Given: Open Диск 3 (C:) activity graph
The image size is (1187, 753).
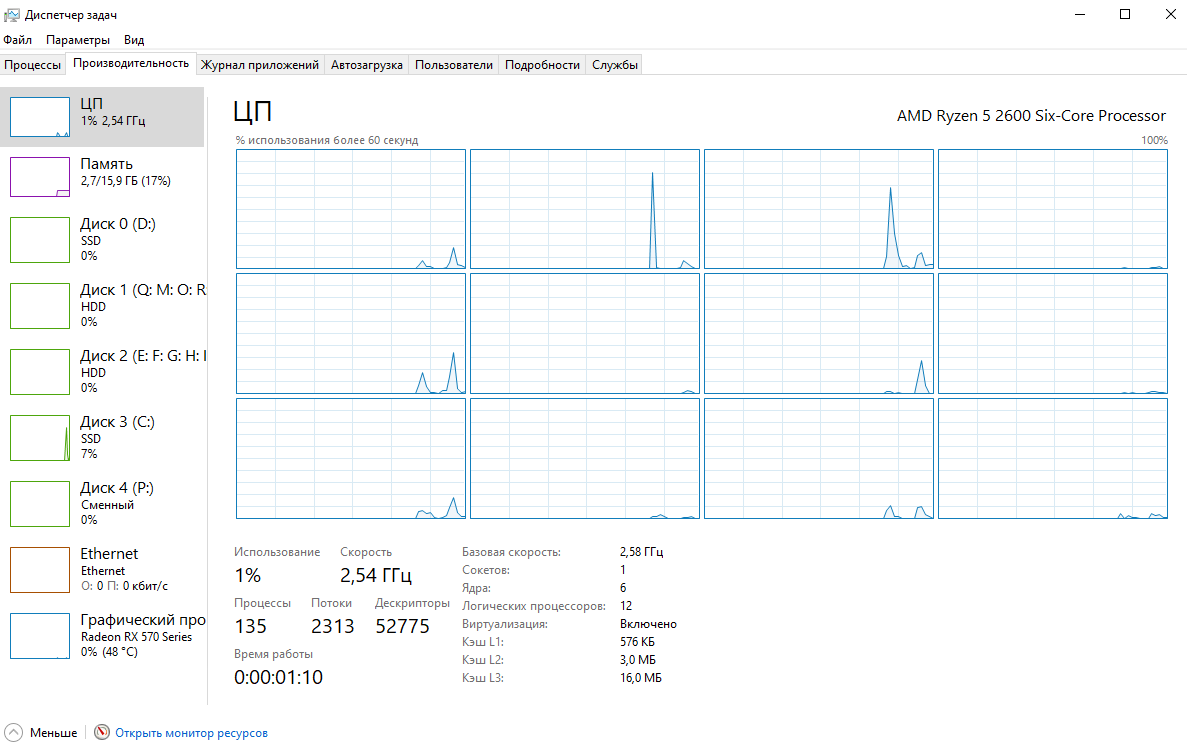Looking at the screenshot, I should point(40,437).
